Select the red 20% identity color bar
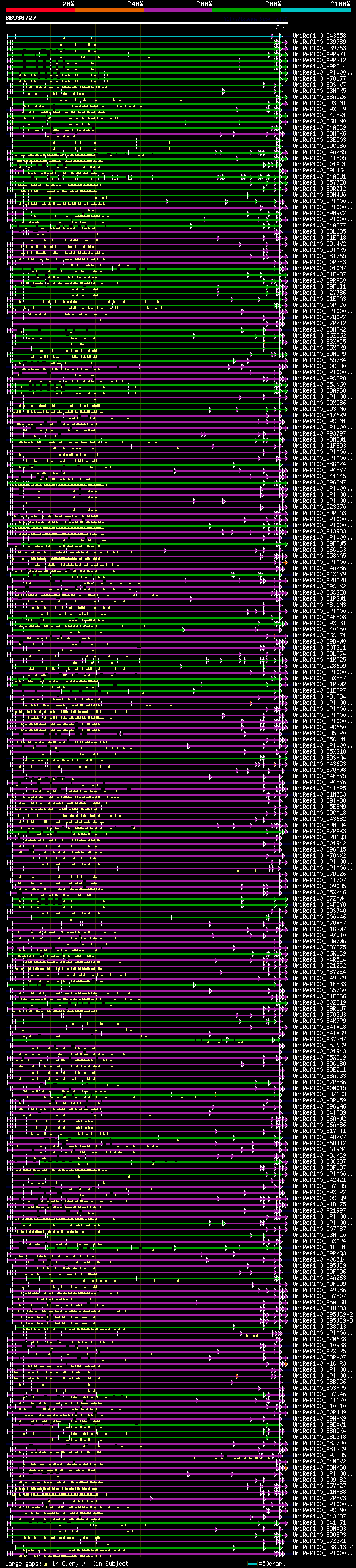This screenshot has height=1568, width=356. point(39,10)
